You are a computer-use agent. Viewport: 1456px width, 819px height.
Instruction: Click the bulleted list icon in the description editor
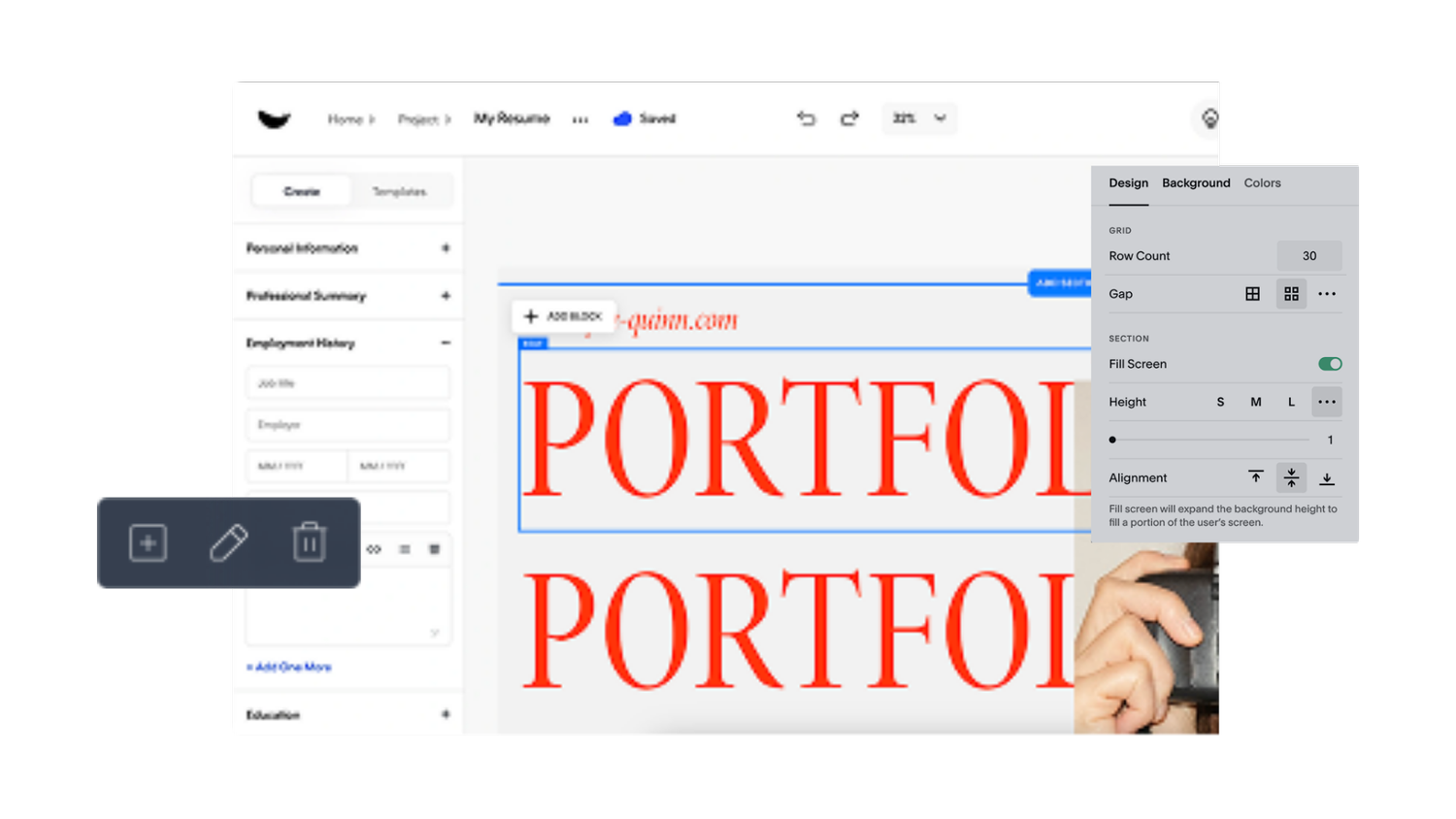(x=405, y=549)
